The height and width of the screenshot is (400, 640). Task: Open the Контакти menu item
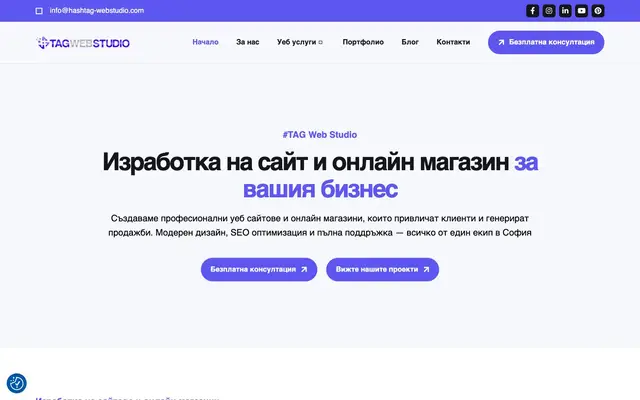coord(453,42)
